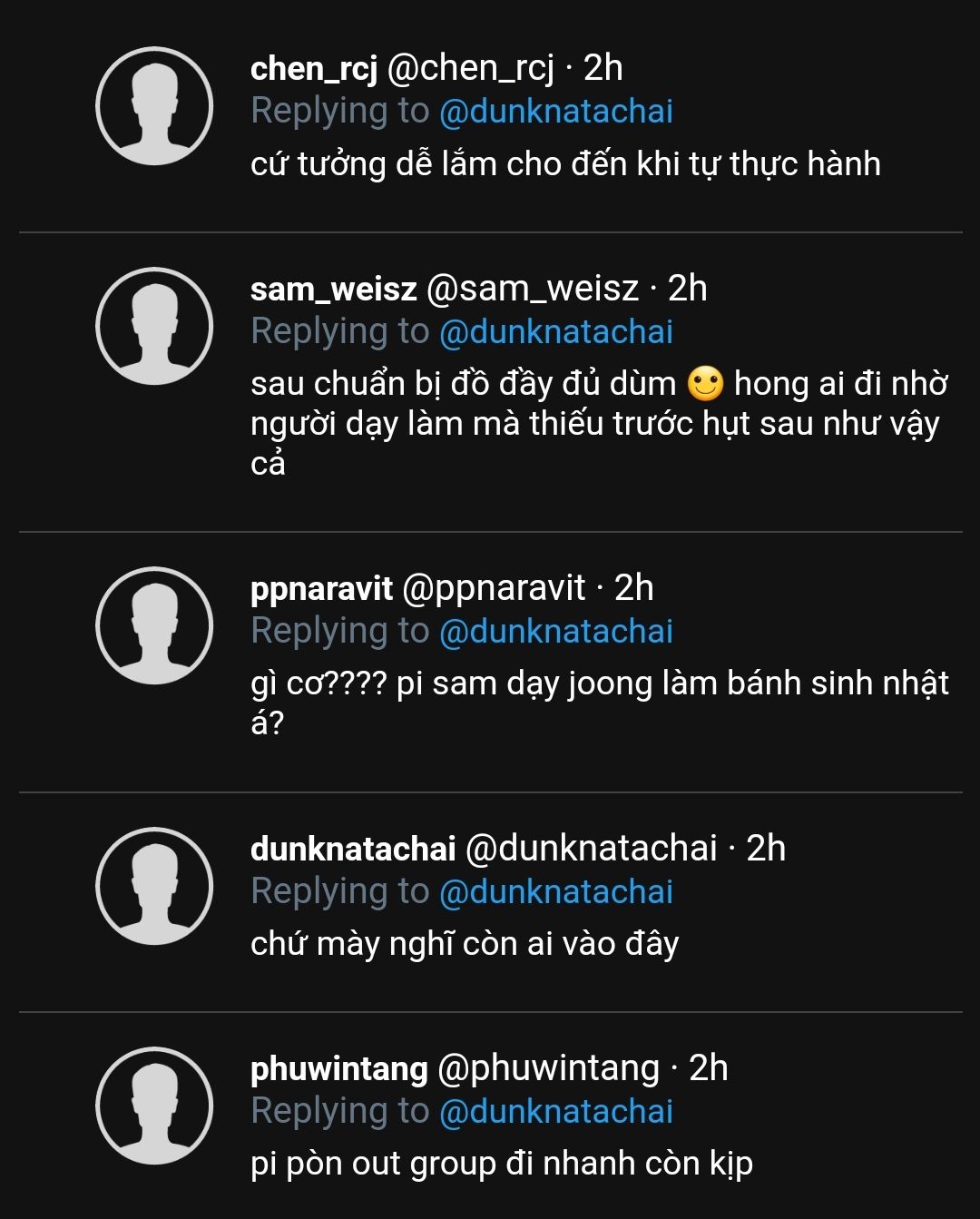Open @dunknatachai mention in chen_rcj's reply

pyautogui.click(x=556, y=111)
